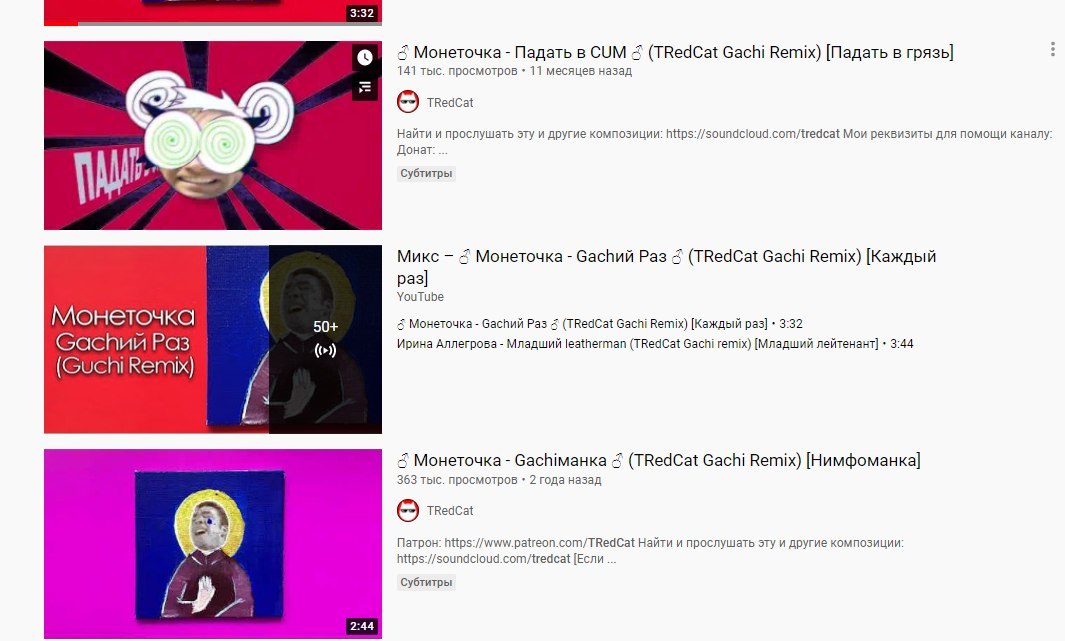Select Младший leatherman track 3:44 in mix

655,344
